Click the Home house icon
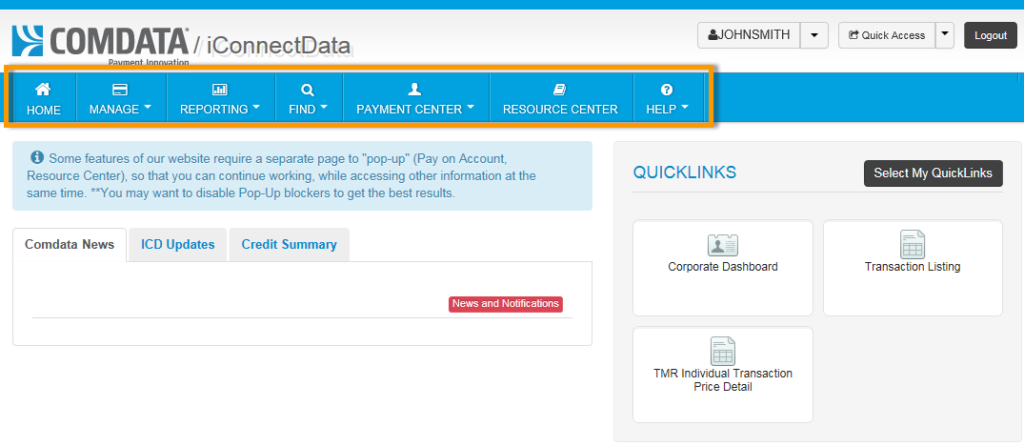 point(43,89)
